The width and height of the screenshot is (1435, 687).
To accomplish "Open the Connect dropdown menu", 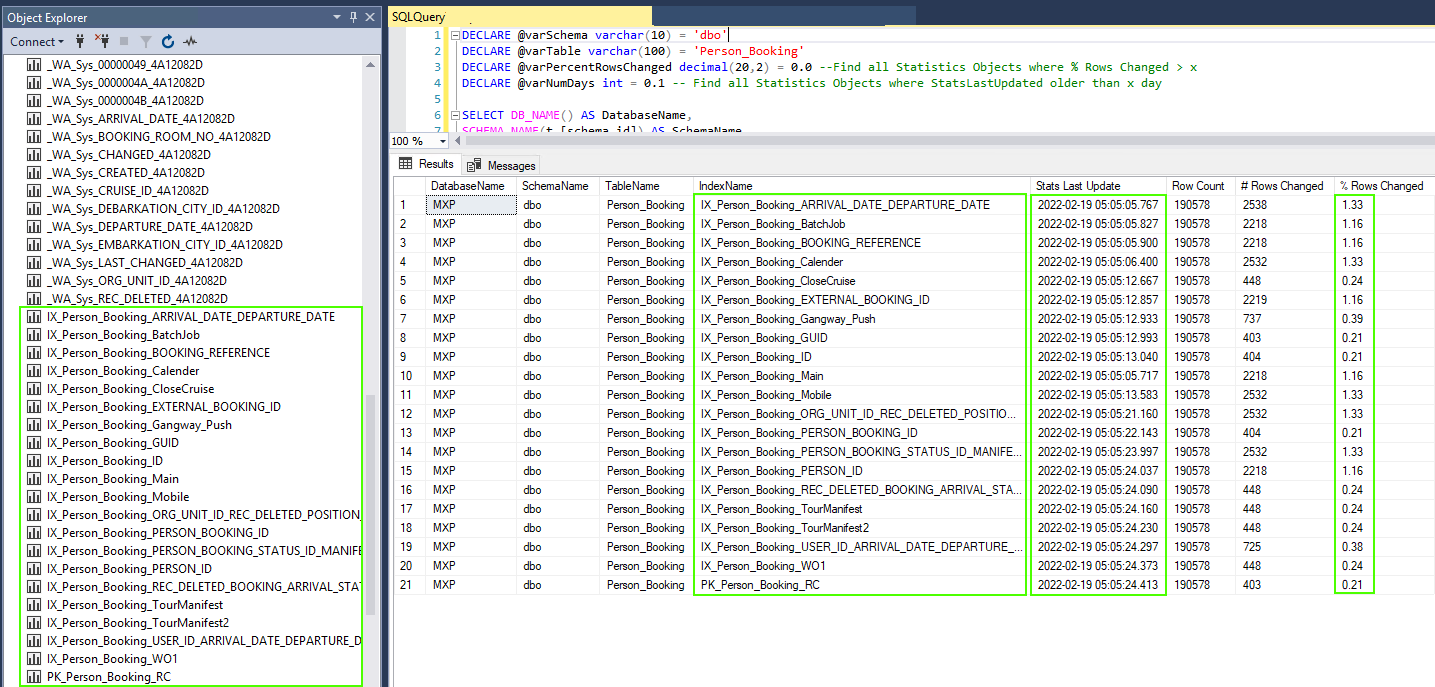I will pos(37,41).
